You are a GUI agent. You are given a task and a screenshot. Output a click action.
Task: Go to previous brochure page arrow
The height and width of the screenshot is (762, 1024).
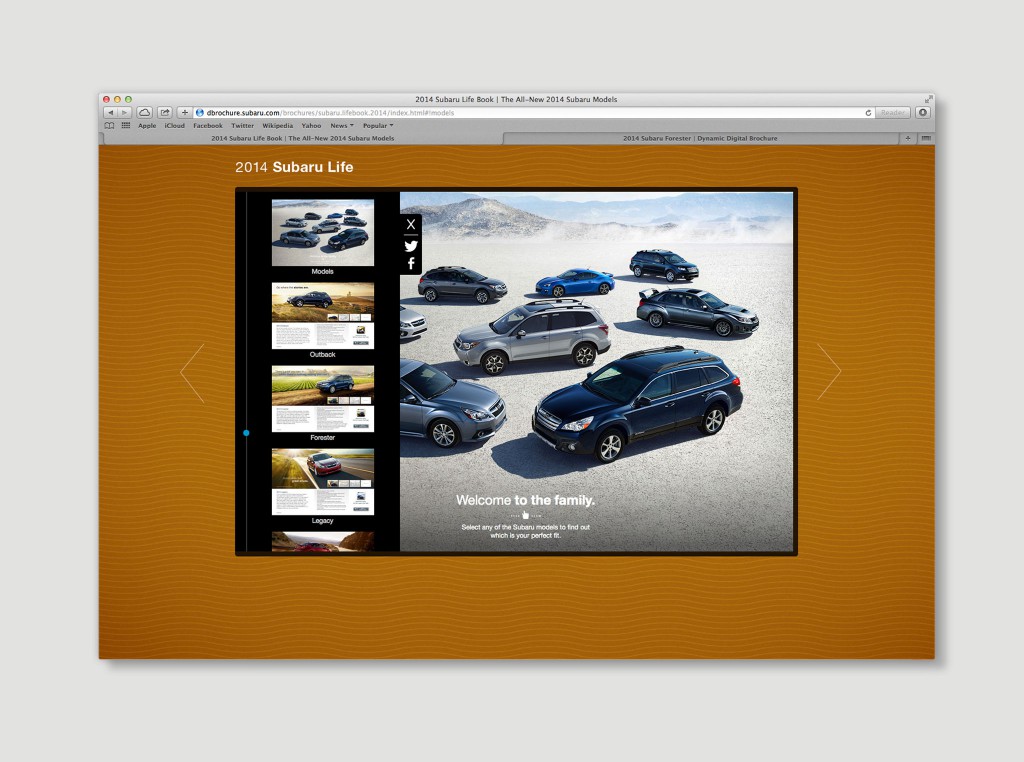click(x=193, y=372)
